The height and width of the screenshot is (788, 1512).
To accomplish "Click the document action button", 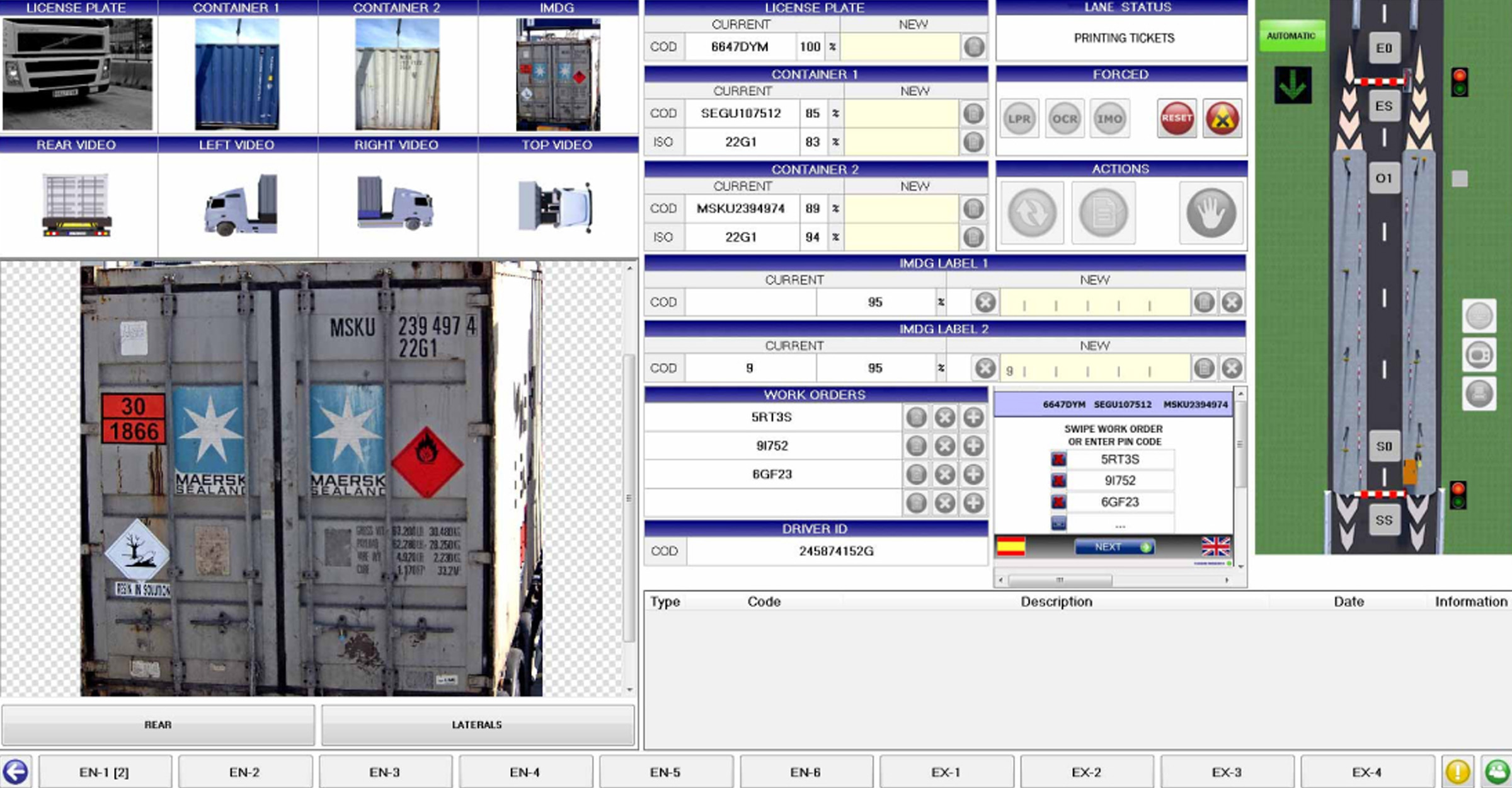I will 1103,214.
